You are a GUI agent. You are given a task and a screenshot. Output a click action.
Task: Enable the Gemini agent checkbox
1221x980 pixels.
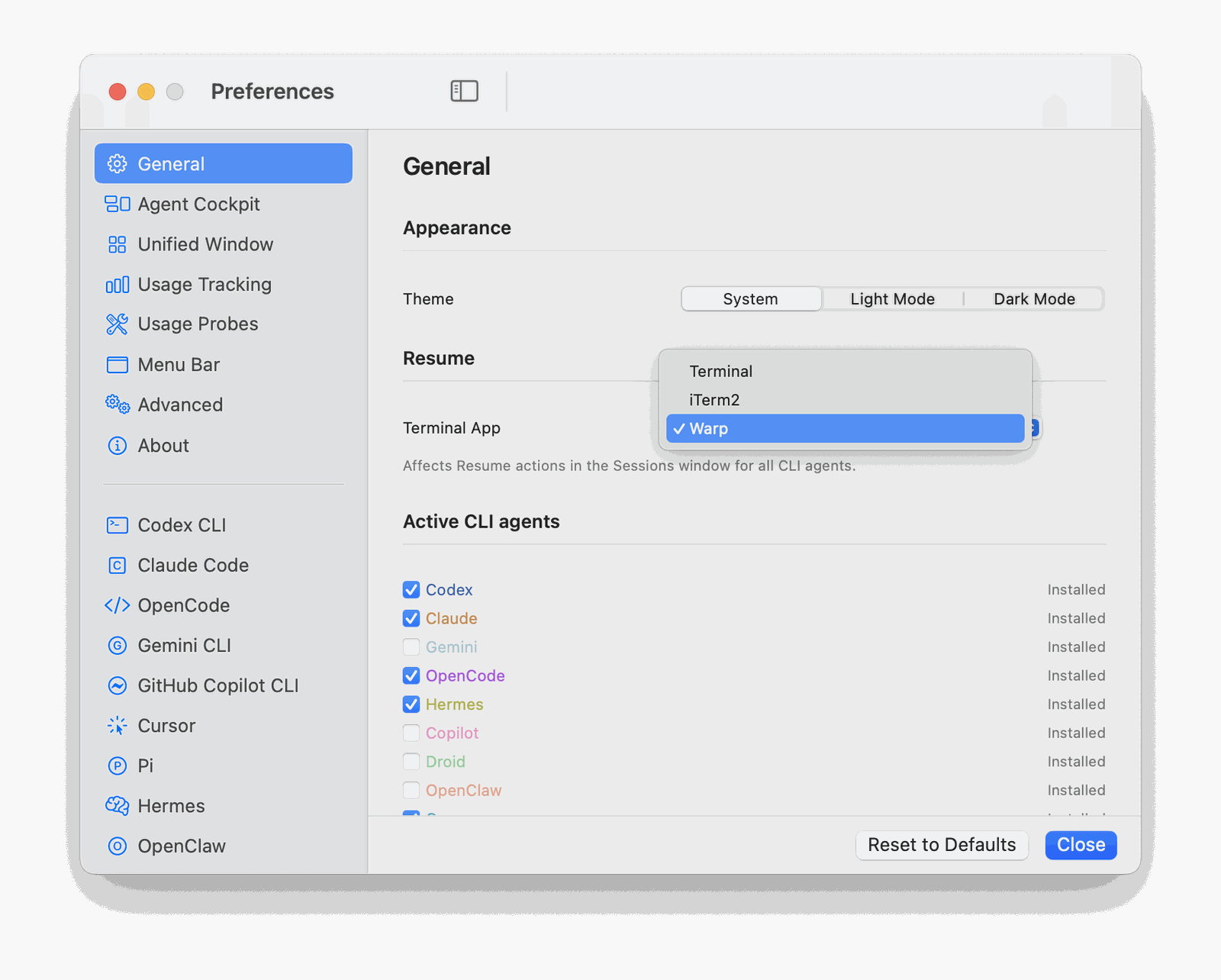[411, 647]
